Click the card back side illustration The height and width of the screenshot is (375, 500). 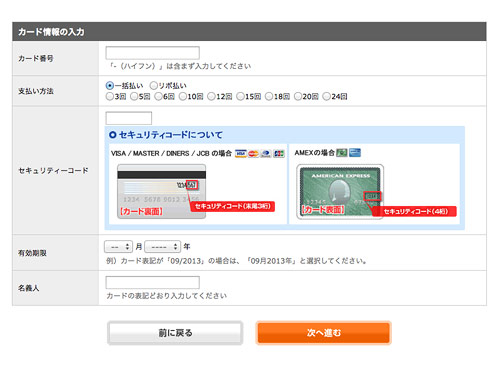point(162,191)
